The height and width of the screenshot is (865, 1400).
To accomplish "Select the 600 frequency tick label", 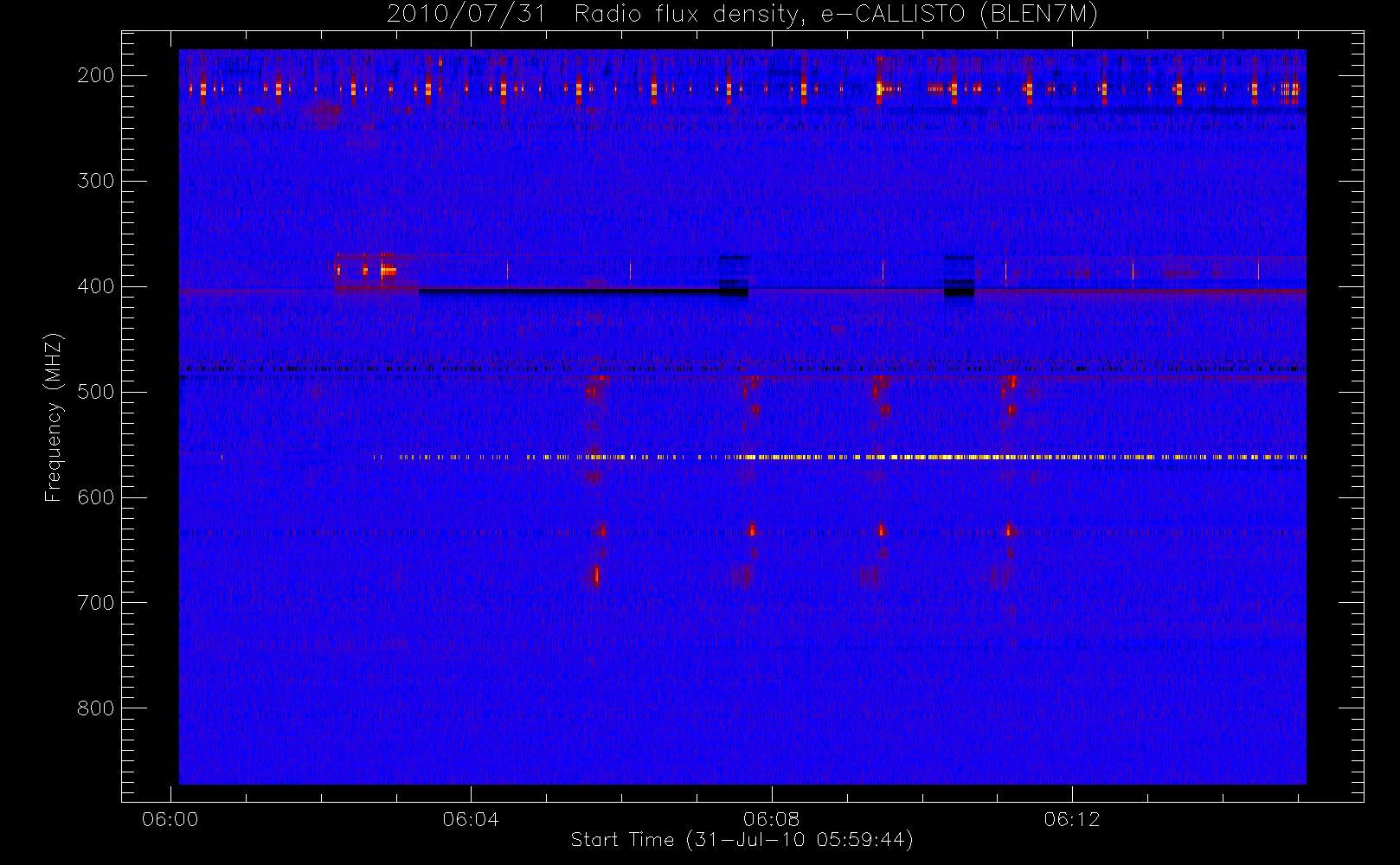I will (x=96, y=497).
